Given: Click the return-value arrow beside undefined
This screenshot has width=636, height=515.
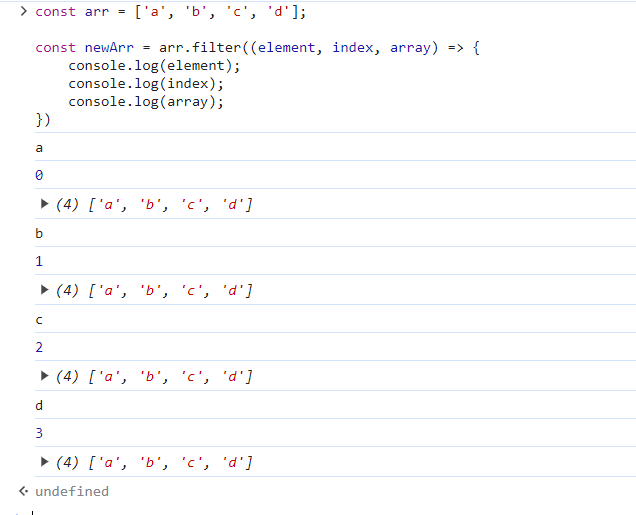Looking at the screenshot, I should pyautogui.click(x=24, y=491).
